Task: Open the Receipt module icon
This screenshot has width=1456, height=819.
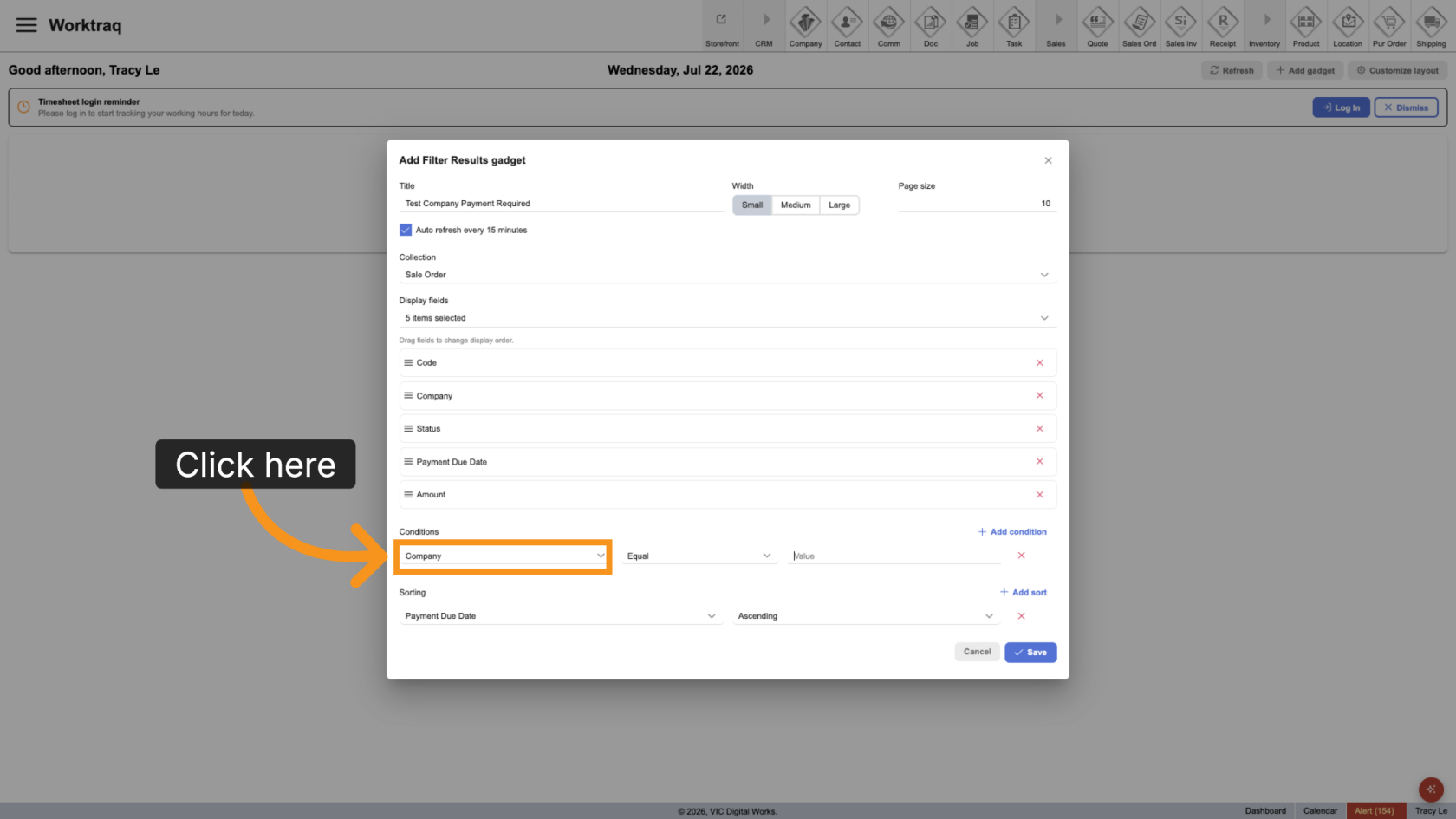Action: point(1222,26)
